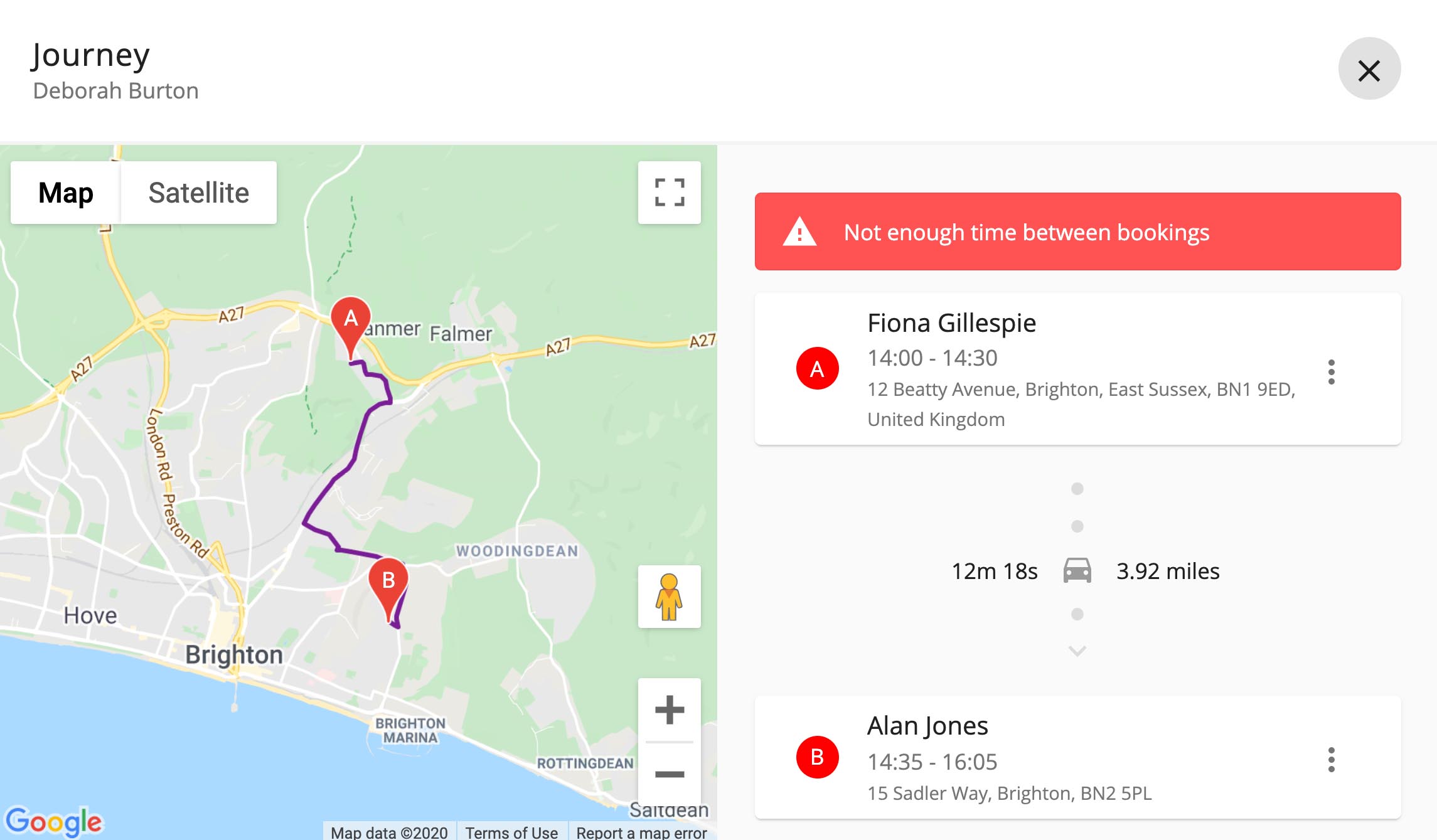Click the Google logo on map

53,821
